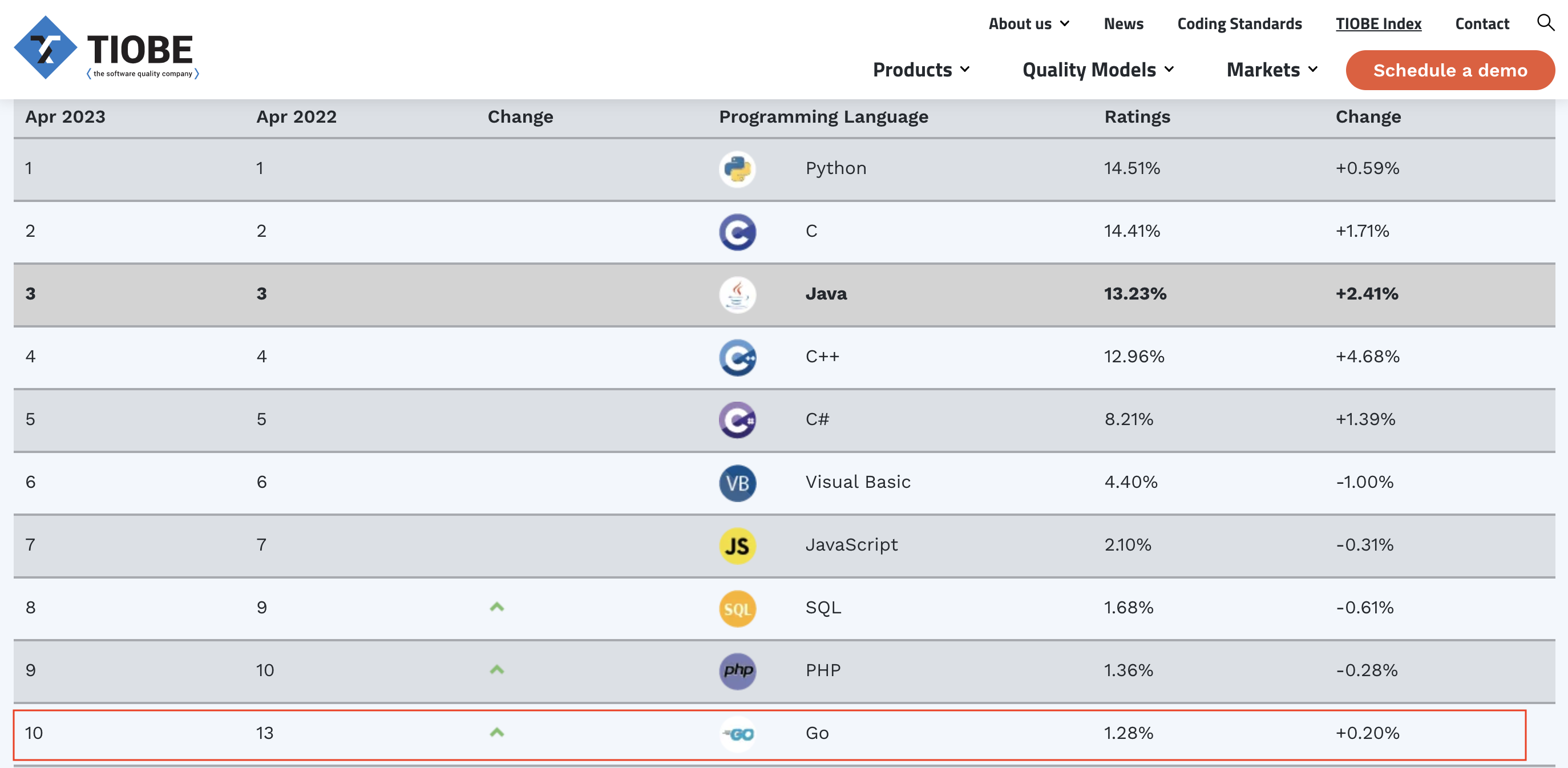Image resolution: width=1568 pixels, height=768 pixels.
Task: Click the JavaScript JS icon
Action: (737, 545)
